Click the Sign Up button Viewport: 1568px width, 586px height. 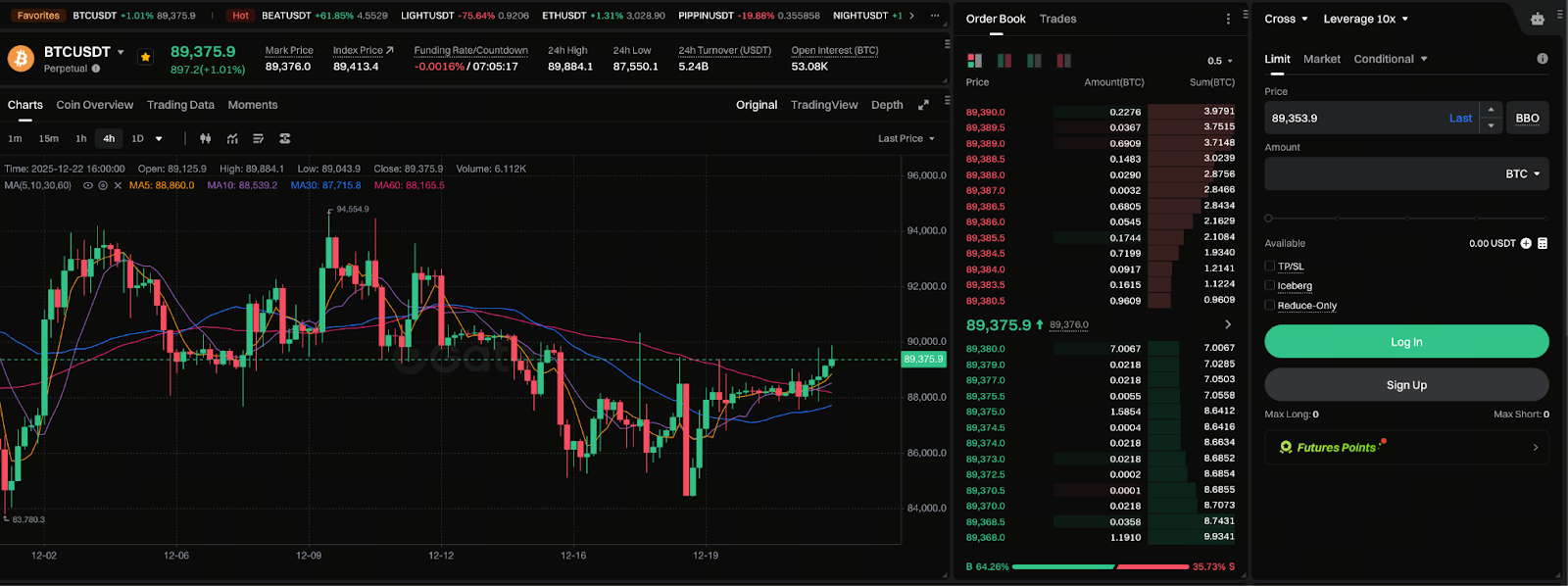(1406, 384)
